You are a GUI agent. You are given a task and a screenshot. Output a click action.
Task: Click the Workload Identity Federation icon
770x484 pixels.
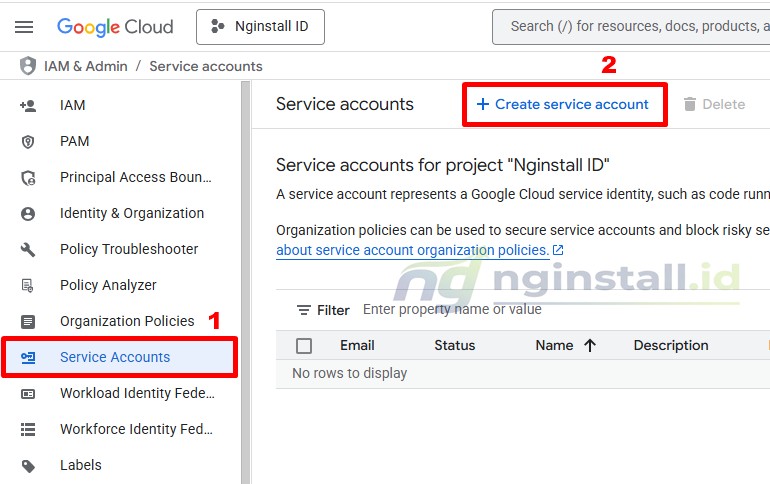coord(28,394)
